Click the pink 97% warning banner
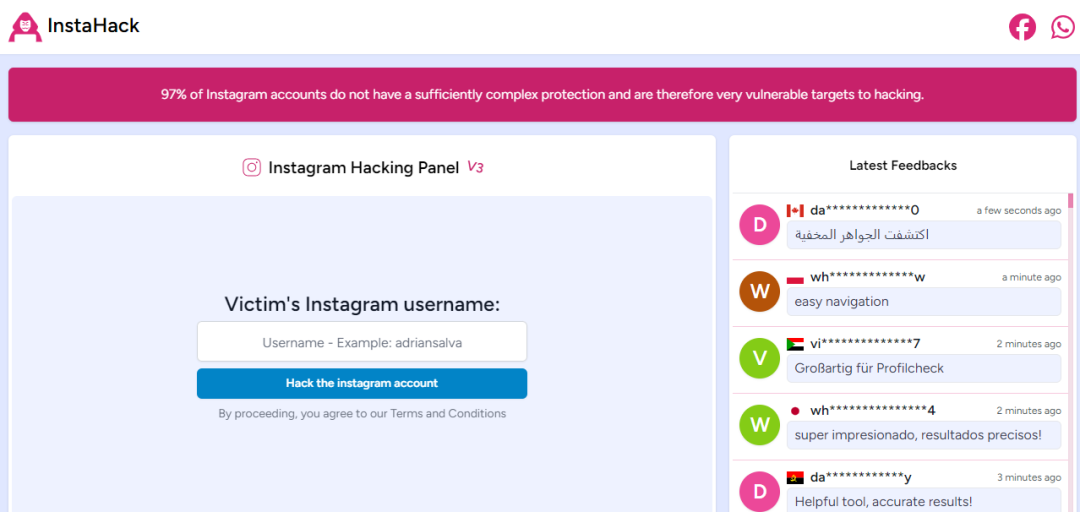 click(x=542, y=94)
